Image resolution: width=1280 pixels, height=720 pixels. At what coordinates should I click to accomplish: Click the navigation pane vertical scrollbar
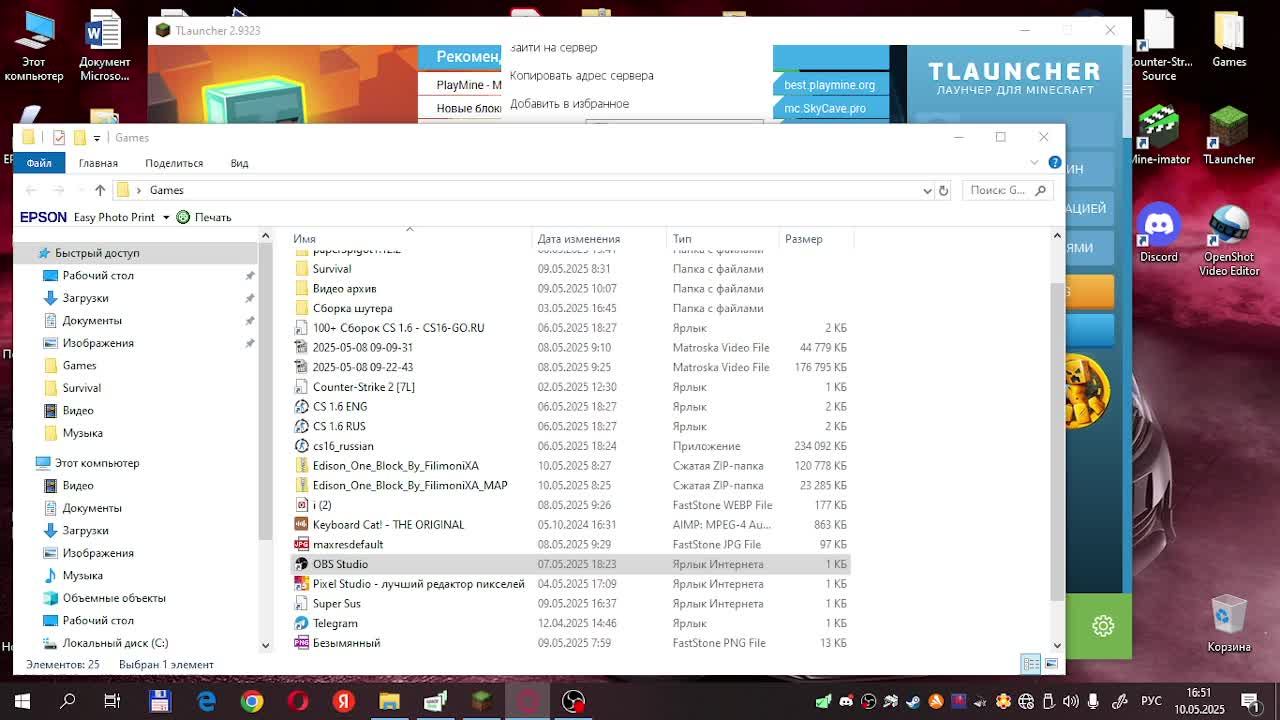point(265,390)
